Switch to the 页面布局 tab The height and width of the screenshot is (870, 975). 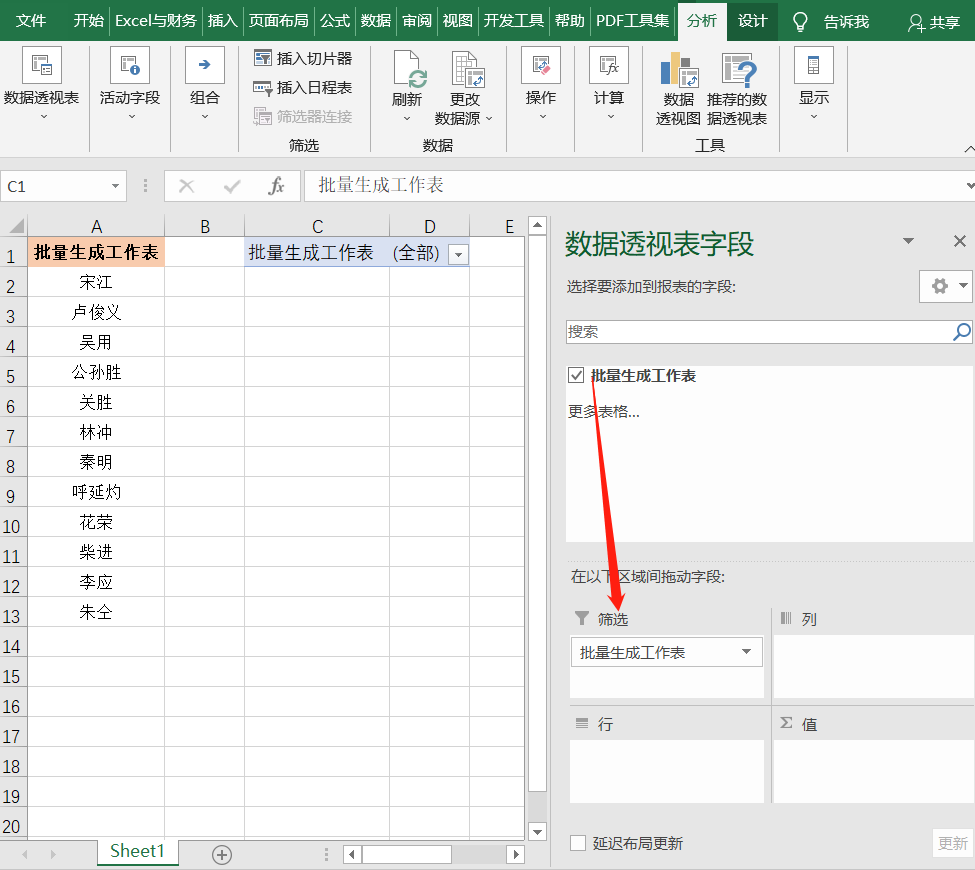[279, 21]
